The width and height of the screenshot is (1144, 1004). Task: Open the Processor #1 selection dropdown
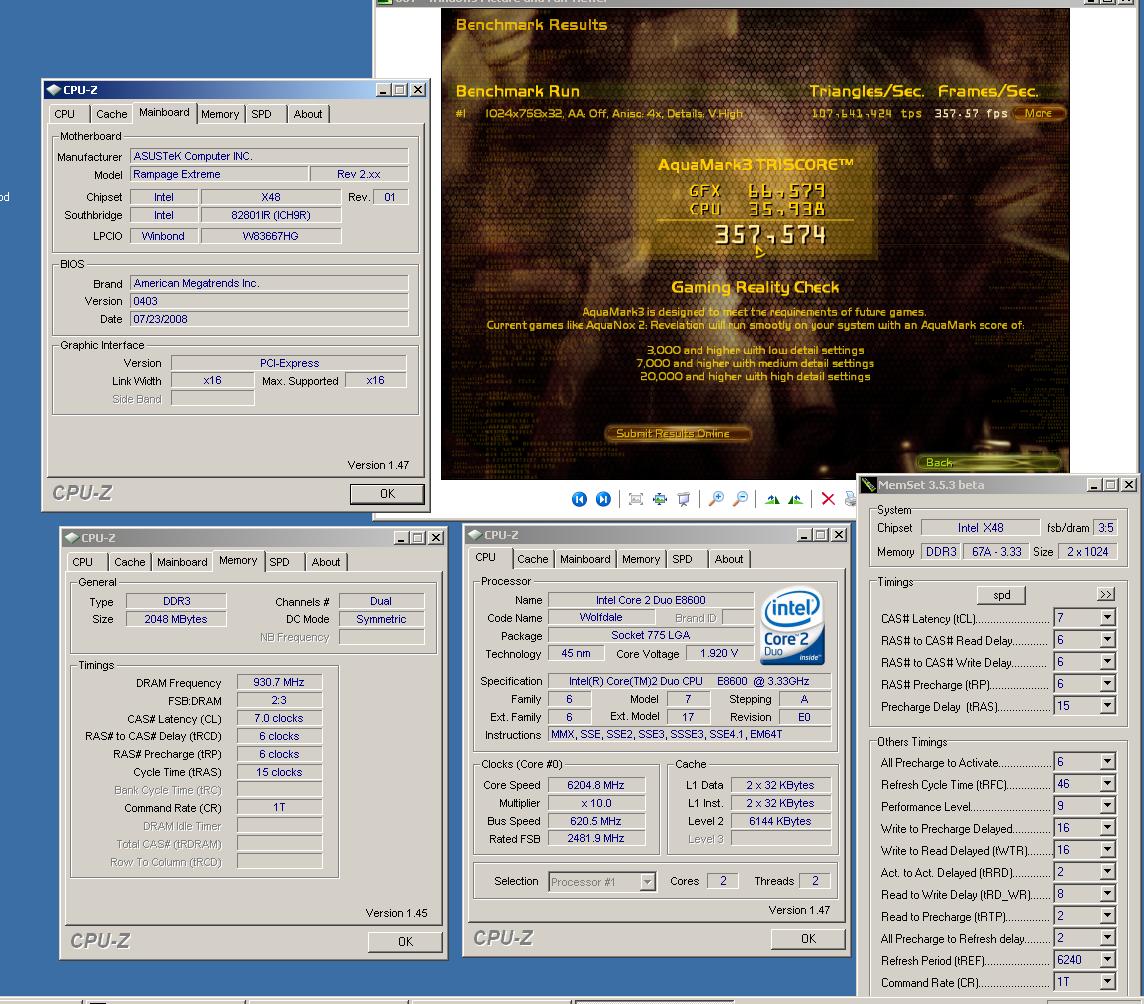coord(647,882)
